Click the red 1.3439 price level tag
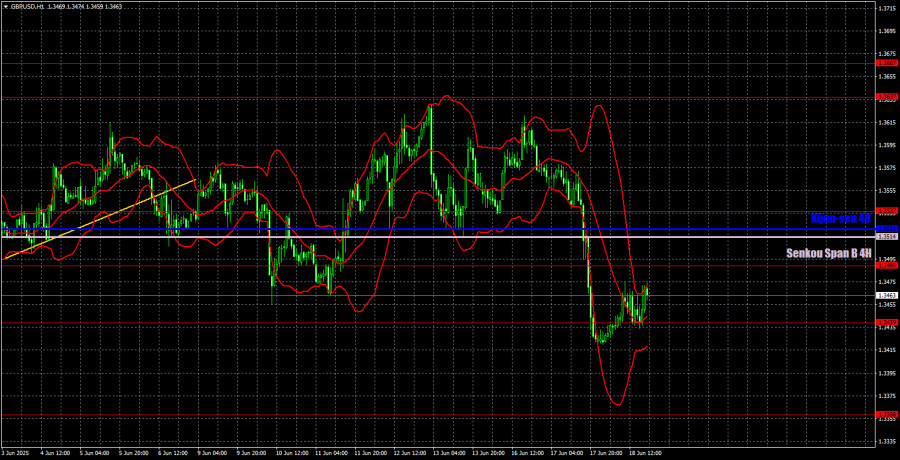 (887, 323)
